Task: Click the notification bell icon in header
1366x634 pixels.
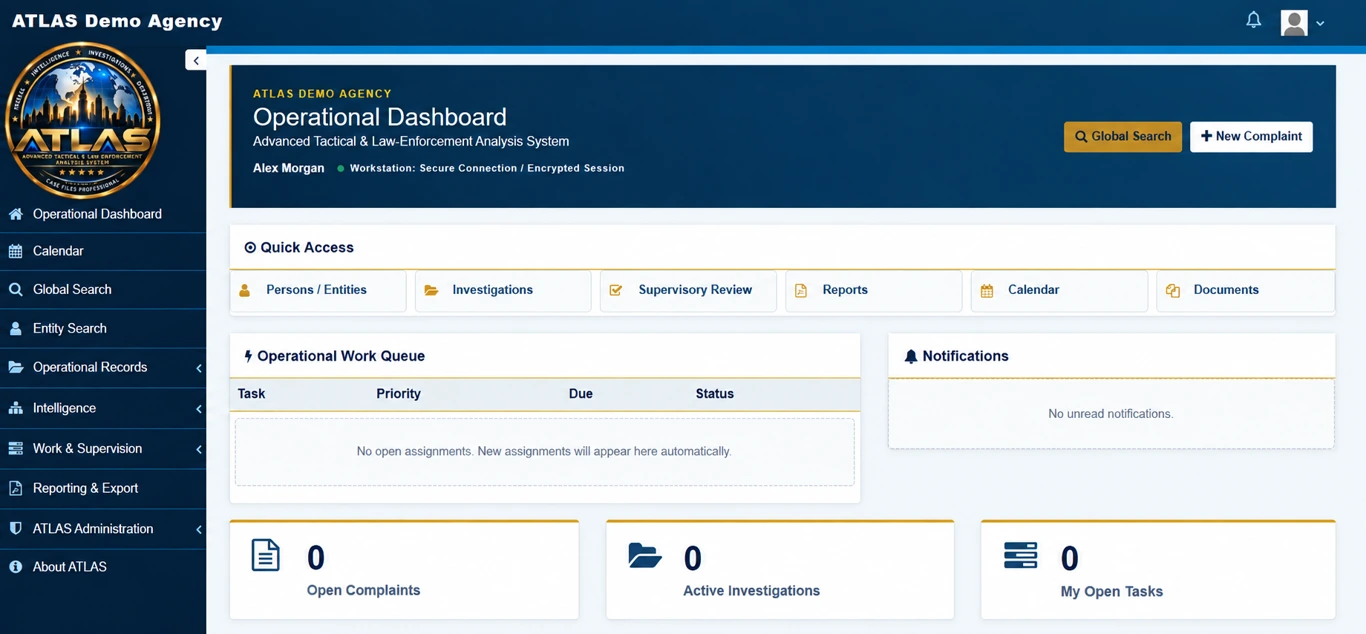Action: [x=1253, y=20]
